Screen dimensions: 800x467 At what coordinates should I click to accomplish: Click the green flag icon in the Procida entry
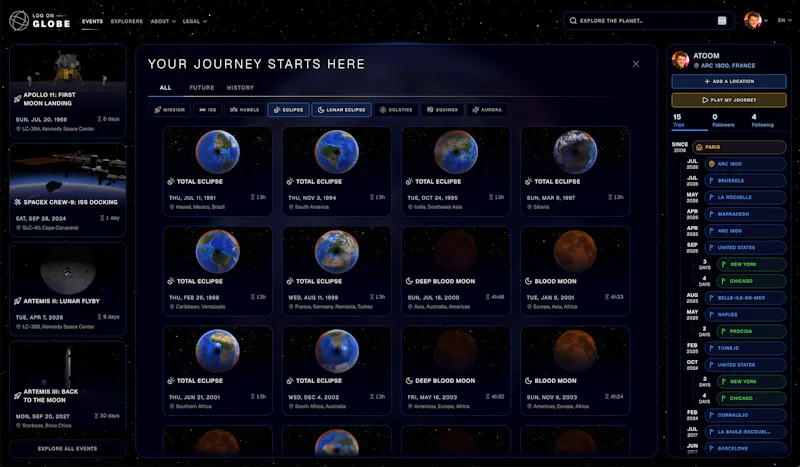(723, 331)
